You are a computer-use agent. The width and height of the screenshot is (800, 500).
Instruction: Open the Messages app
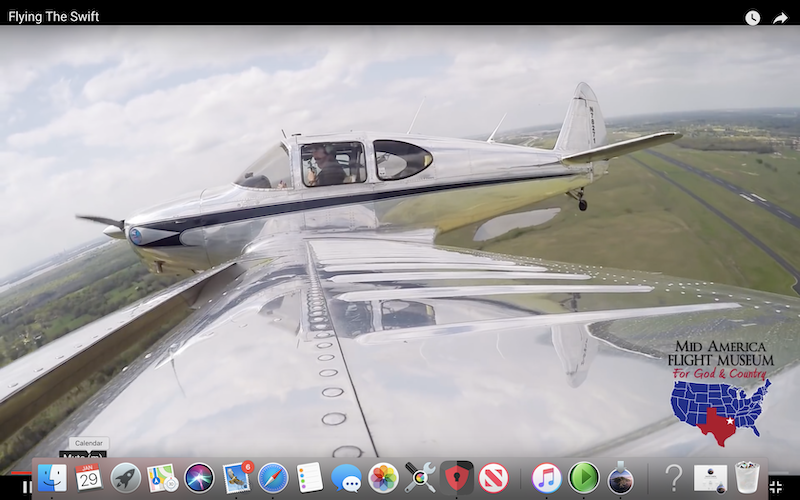pos(346,478)
